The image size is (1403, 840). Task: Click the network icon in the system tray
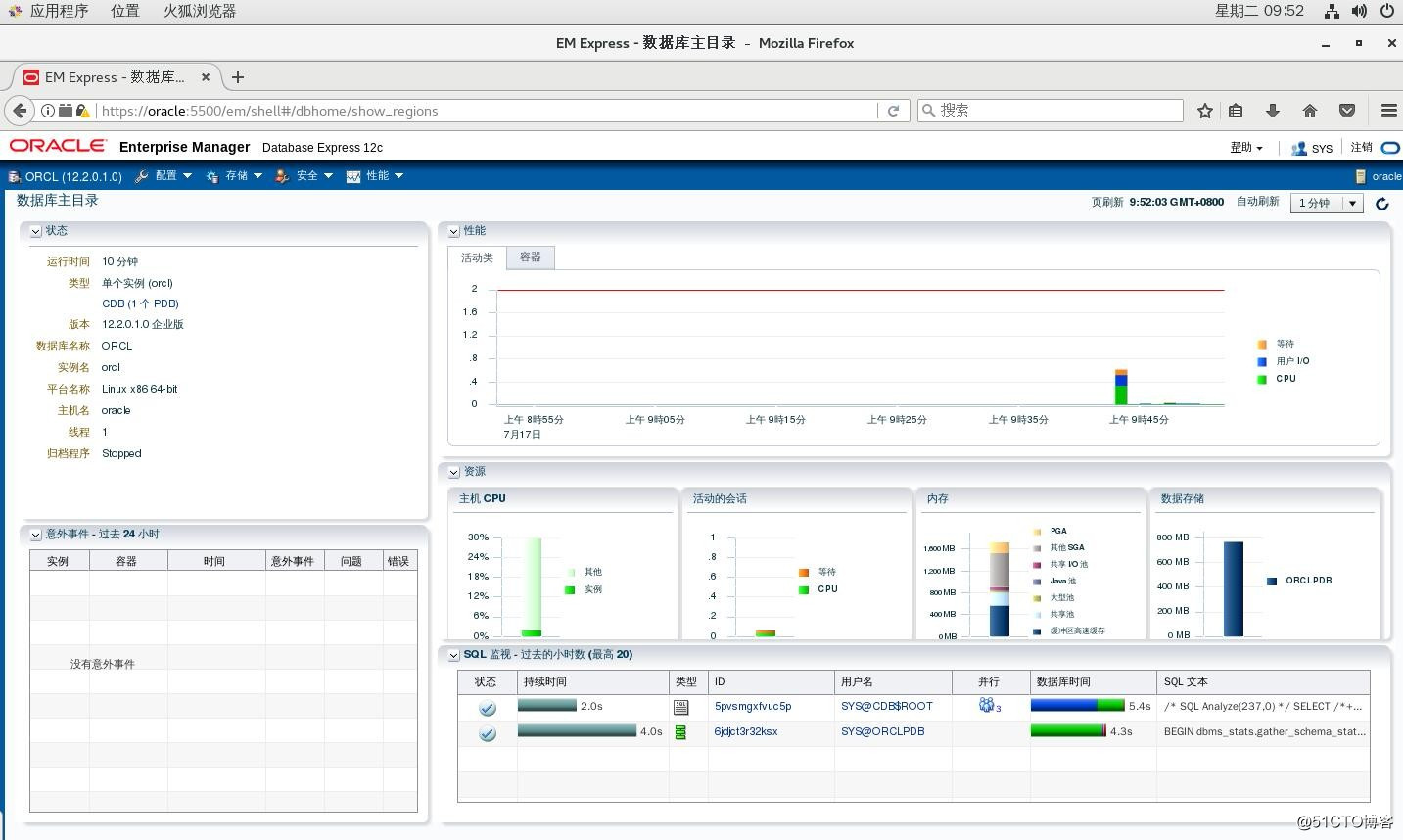tap(1332, 11)
